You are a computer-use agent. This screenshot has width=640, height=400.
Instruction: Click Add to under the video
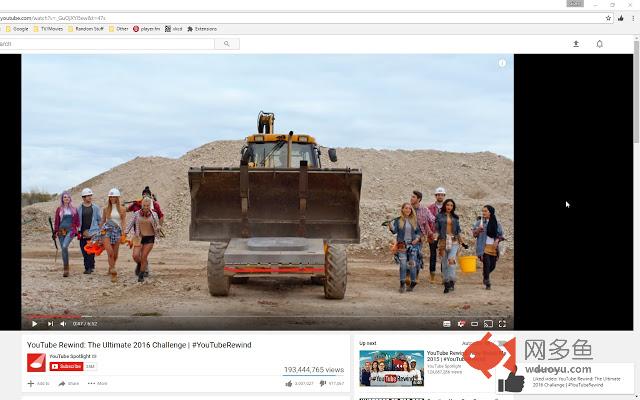(x=38, y=384)
